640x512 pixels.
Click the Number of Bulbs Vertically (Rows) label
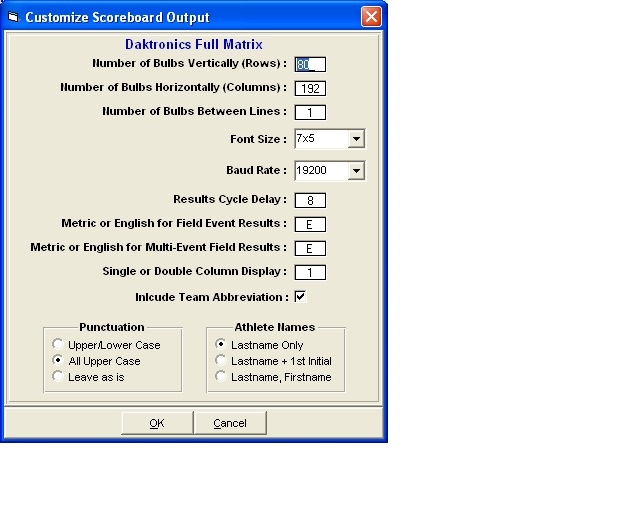point(190,63)
